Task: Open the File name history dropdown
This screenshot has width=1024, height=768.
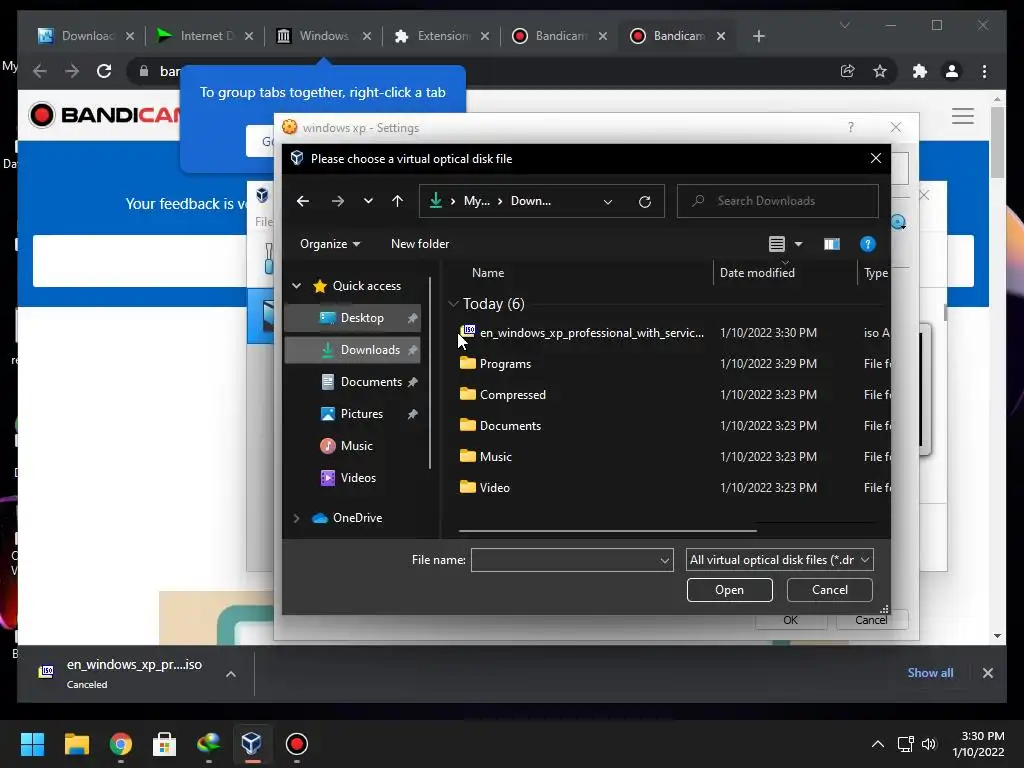Action: 665,560
